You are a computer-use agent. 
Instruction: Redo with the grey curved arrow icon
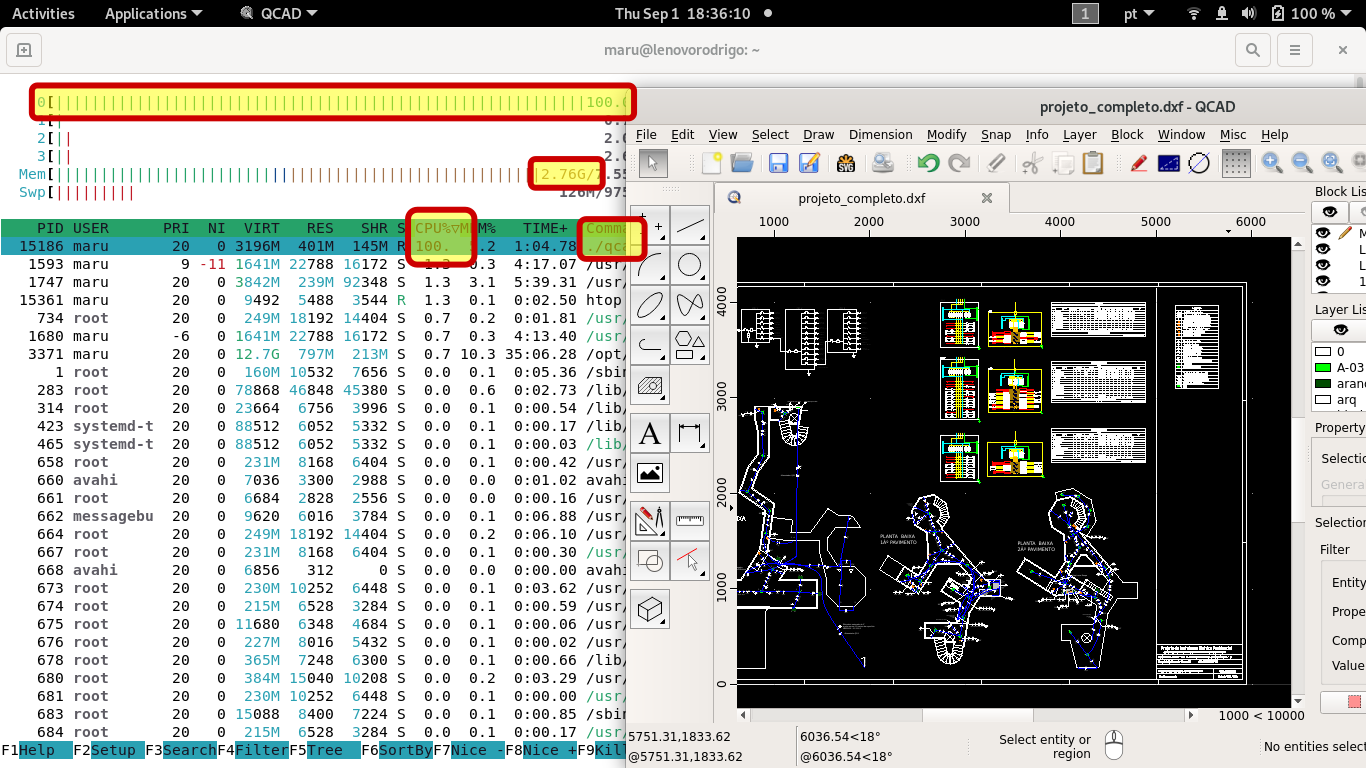click(959, 162)
